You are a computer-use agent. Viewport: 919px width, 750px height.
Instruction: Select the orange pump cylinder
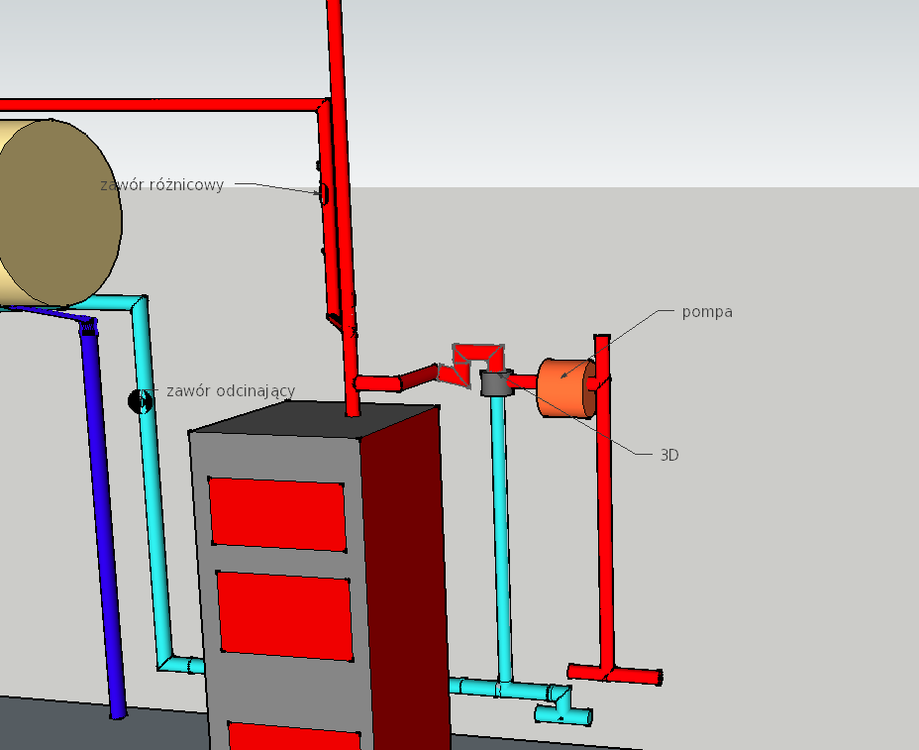[562, 388]
